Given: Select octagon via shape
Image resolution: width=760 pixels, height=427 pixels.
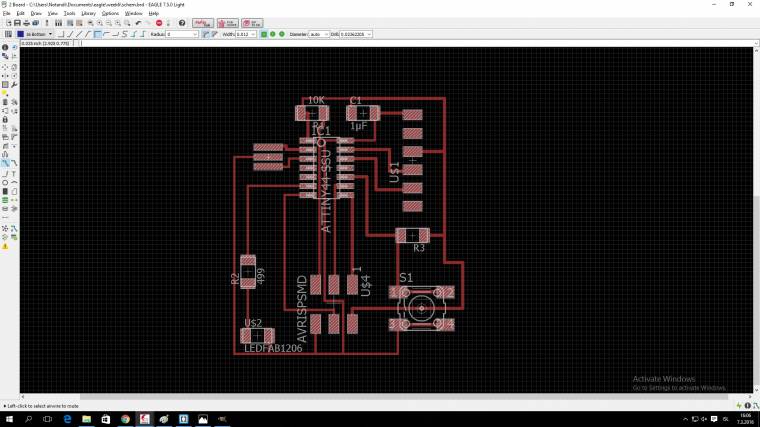Looking at the screenshot, I should click(x=282, y=34).
